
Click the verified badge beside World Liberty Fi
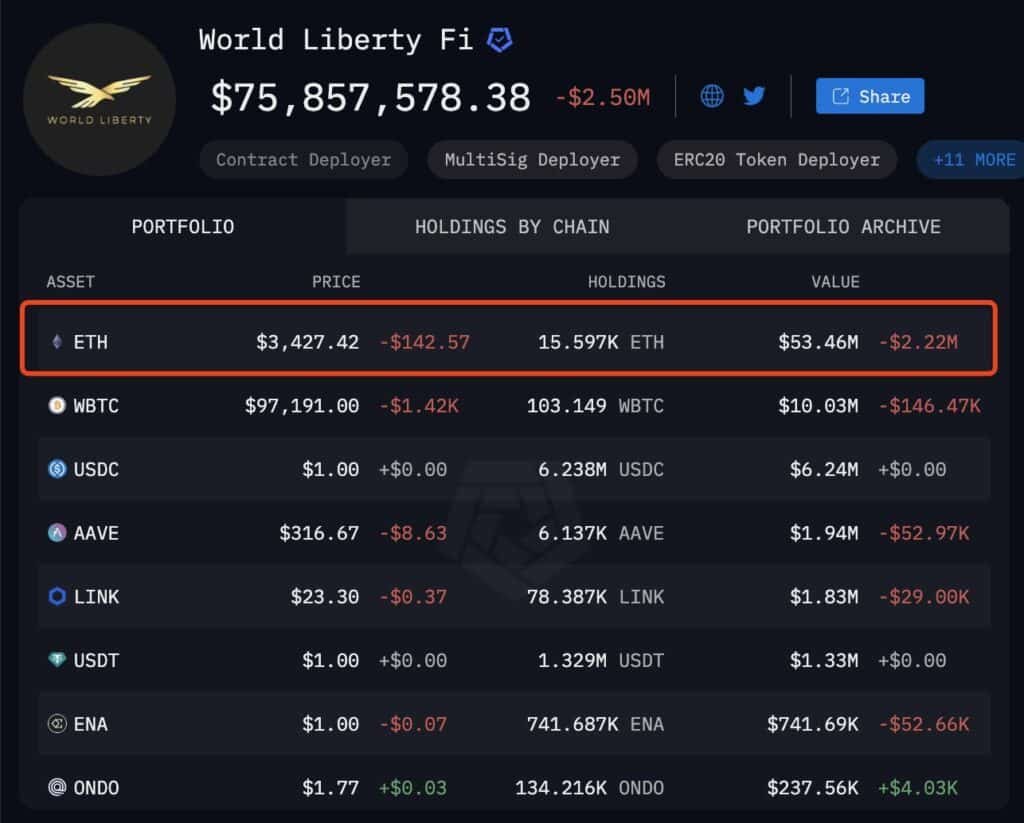point(499,40)
